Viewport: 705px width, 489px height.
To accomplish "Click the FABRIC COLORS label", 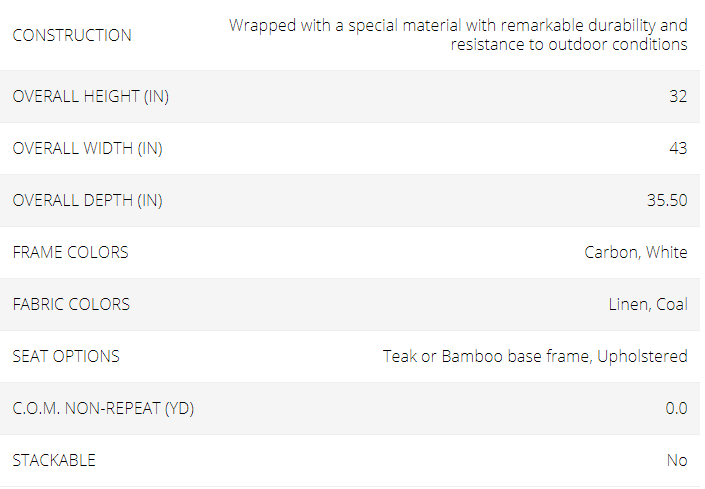I will click(71, 304).
